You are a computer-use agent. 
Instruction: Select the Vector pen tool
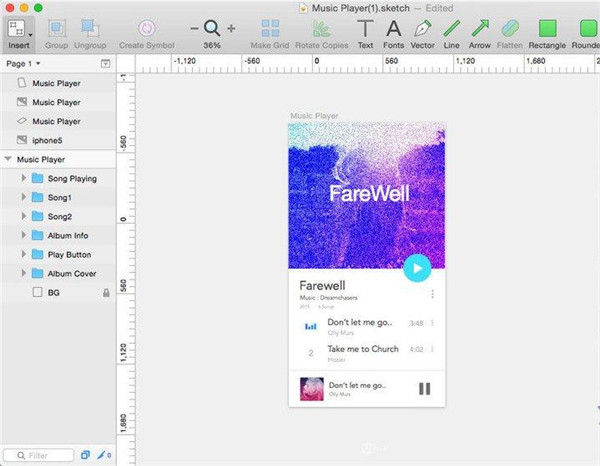point(422,29)
